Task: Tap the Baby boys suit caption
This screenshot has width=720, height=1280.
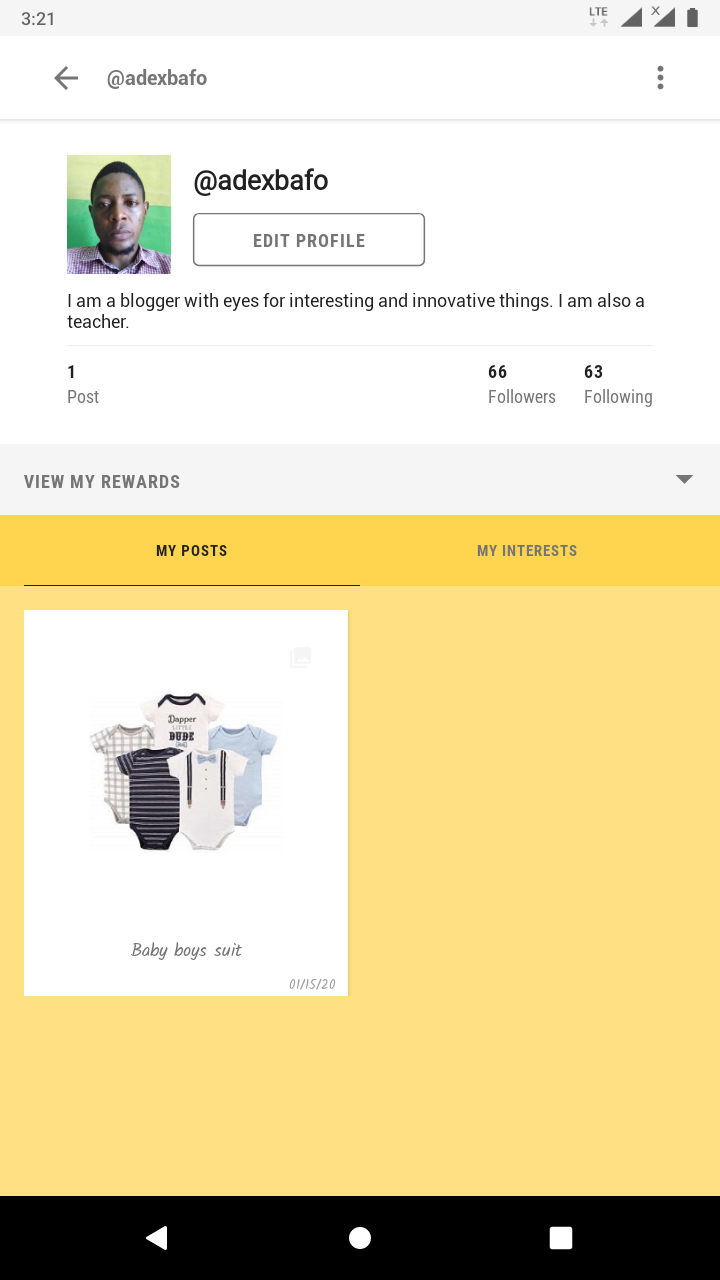Action: coord(186,950)
